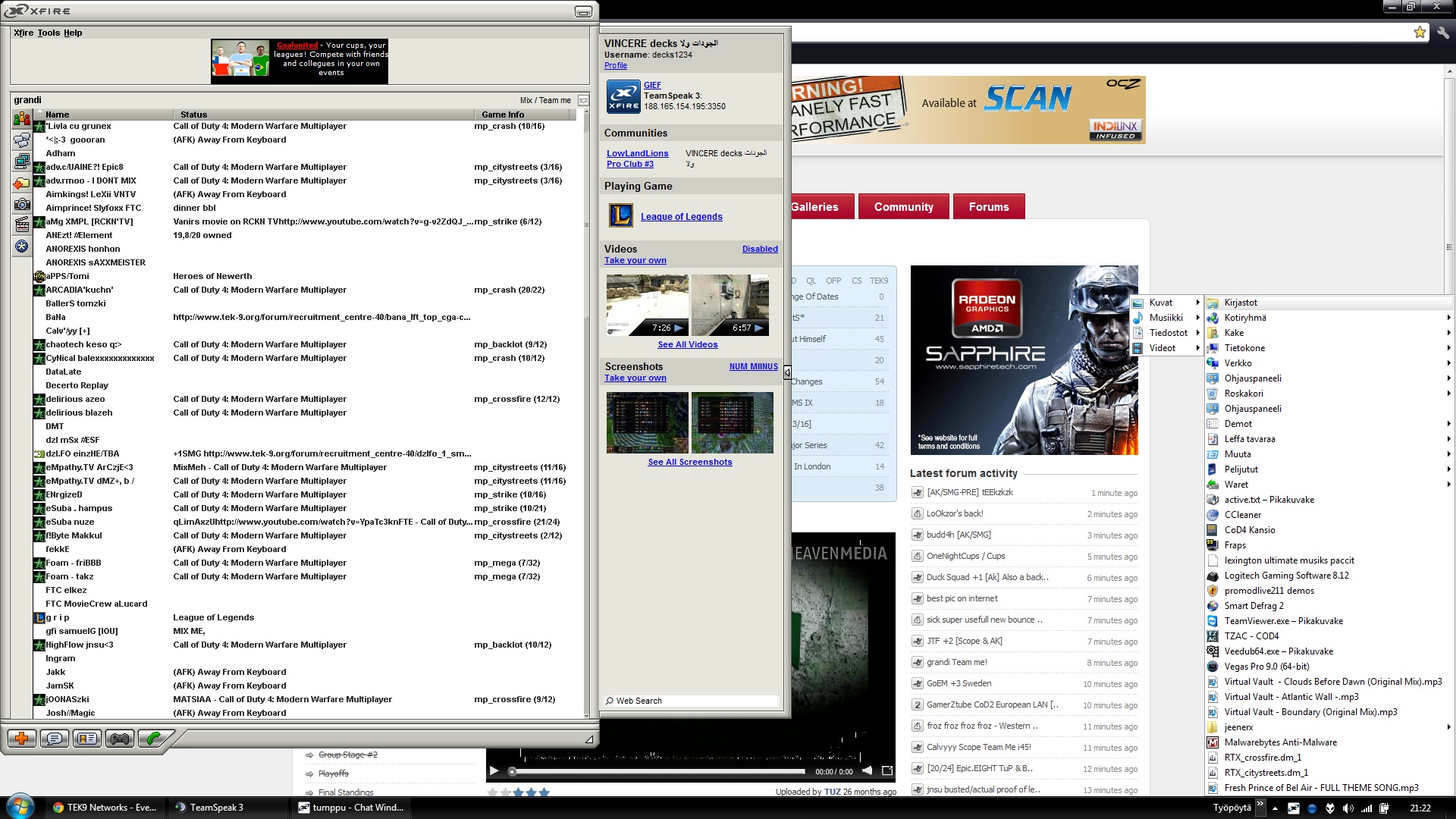Open the Xfire friends list tab icon

pos(21,119)
